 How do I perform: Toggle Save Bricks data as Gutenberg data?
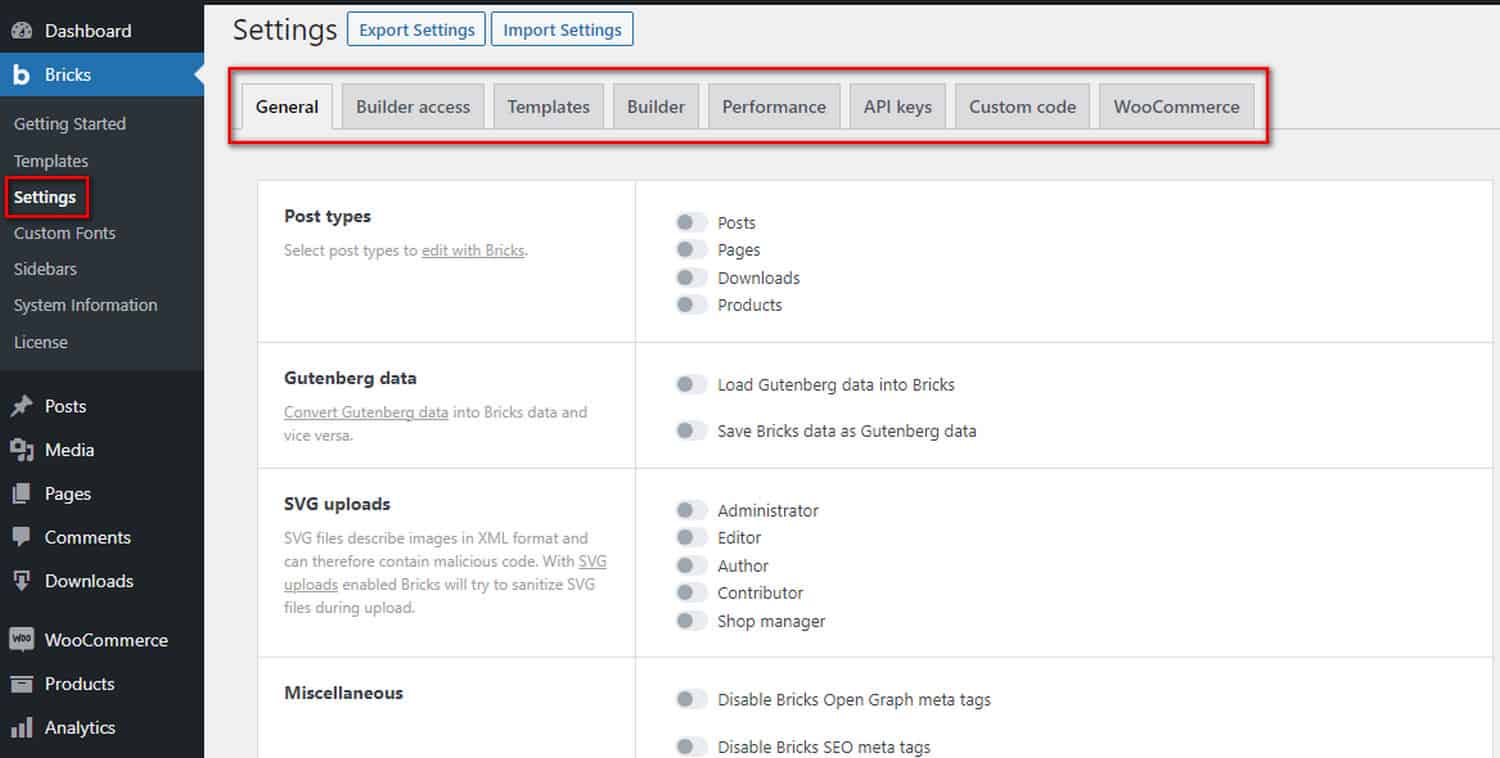coord(691,431)
